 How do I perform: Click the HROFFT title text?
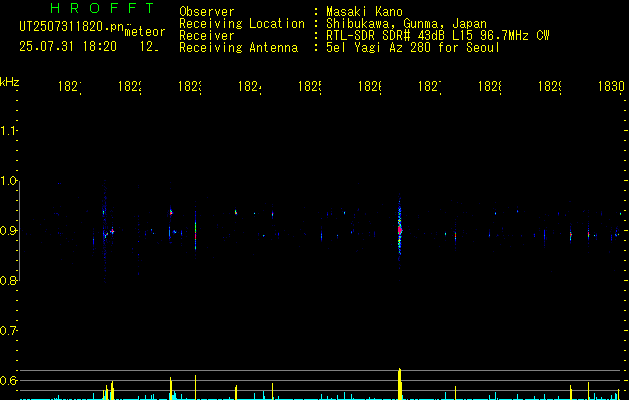[102, 8]
